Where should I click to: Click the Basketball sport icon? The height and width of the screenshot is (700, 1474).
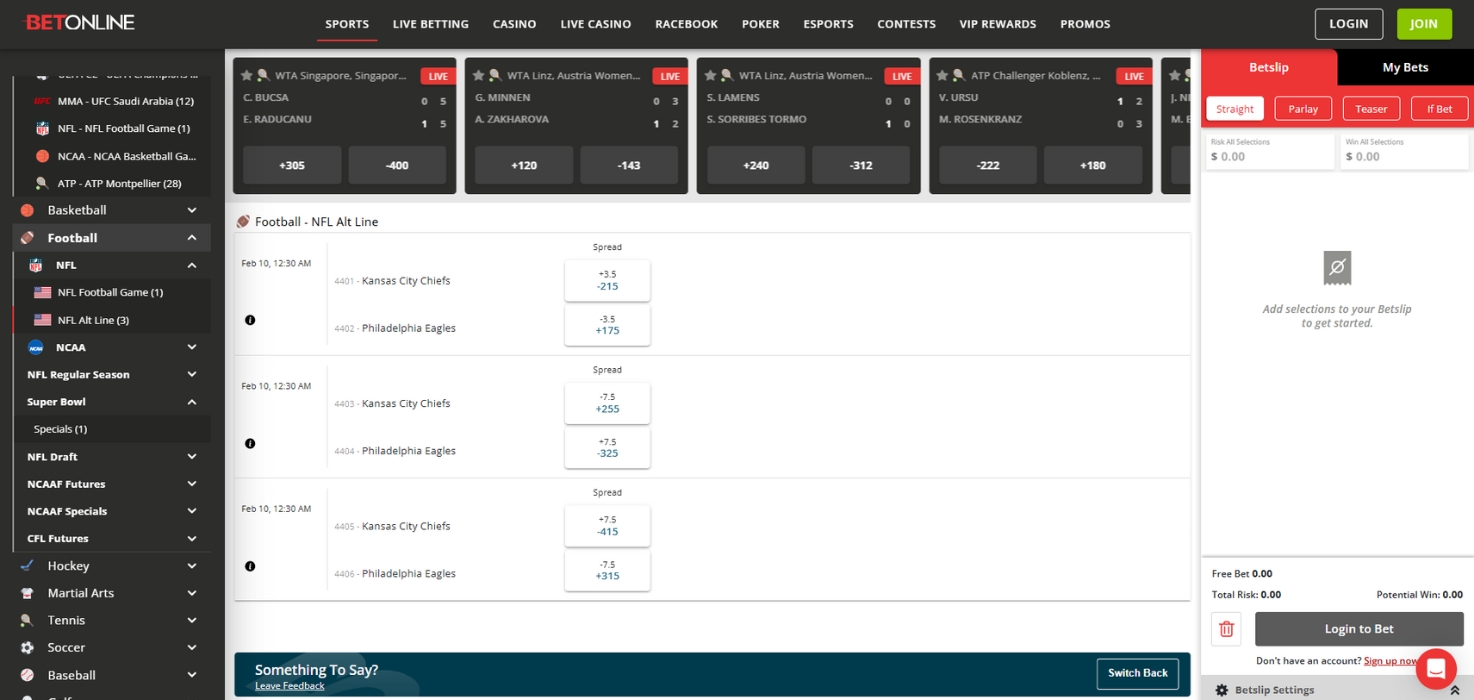[27, 210]
